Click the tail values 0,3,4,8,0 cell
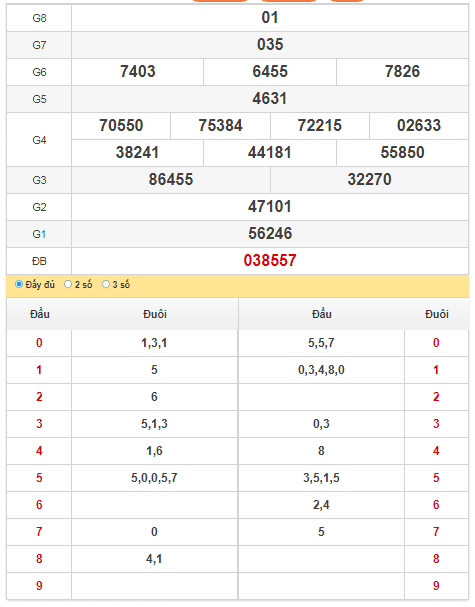This screenshot has height=607, width=475. (321, 370)
